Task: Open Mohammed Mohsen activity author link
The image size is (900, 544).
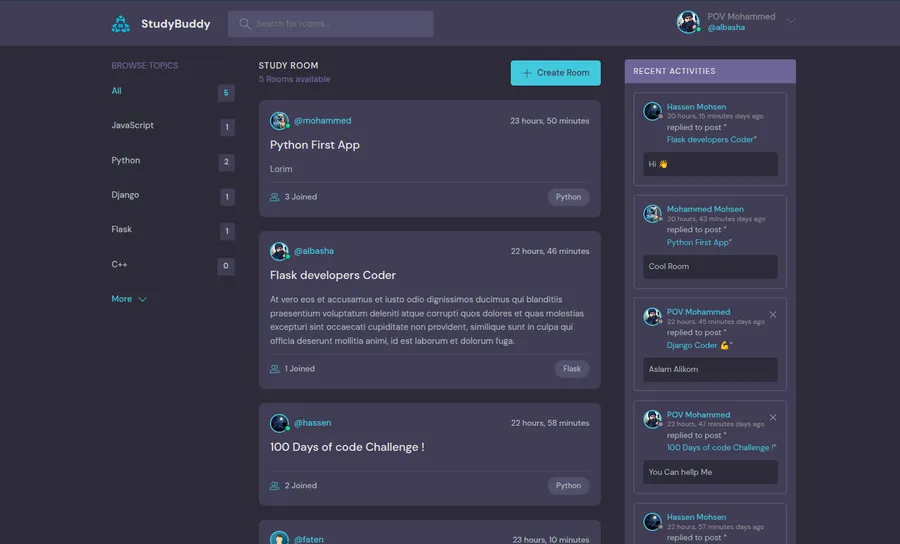Action: [705, 209]
